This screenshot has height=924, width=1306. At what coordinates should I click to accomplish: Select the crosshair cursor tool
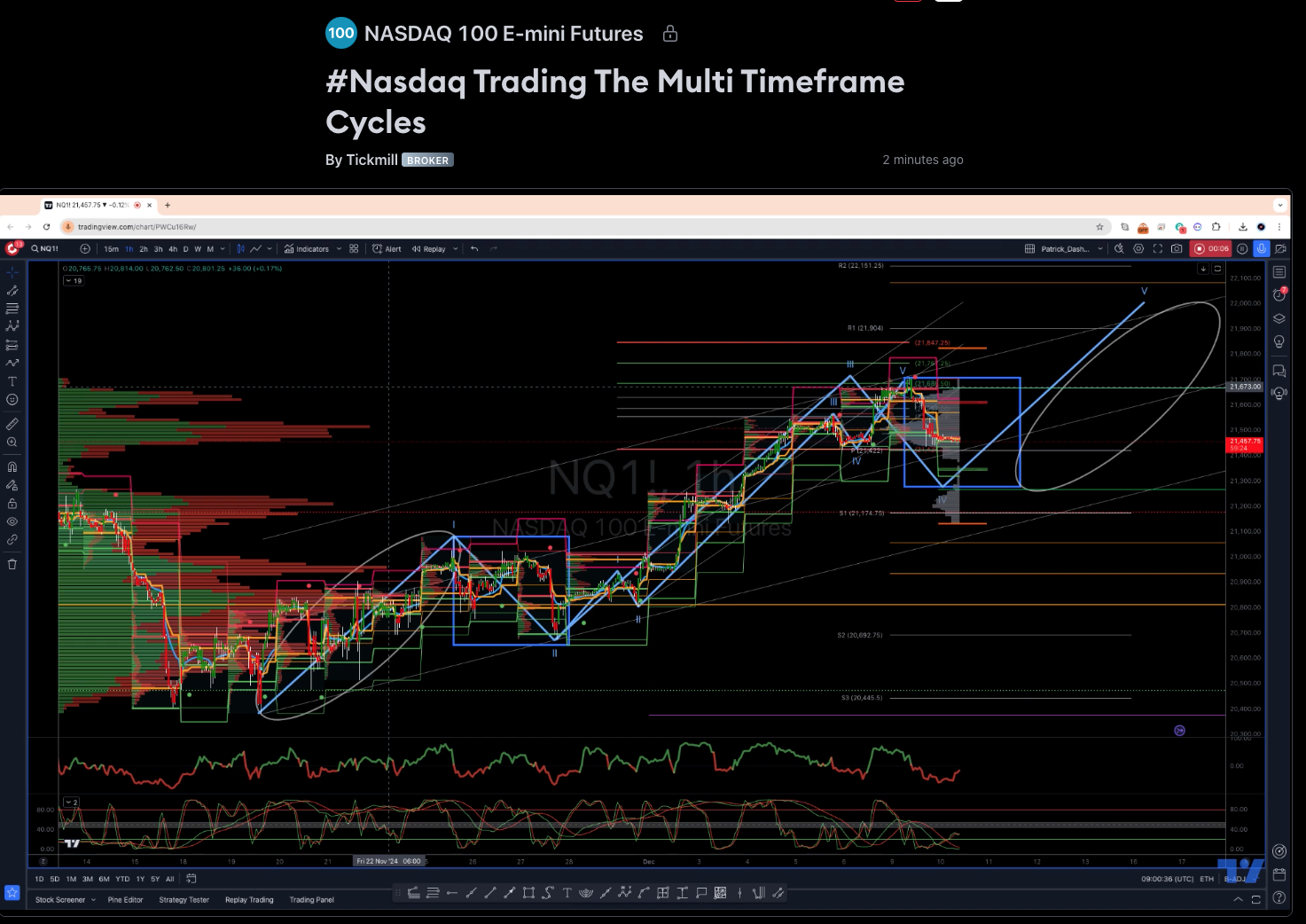pyautogui.click(x=12, y=272)
